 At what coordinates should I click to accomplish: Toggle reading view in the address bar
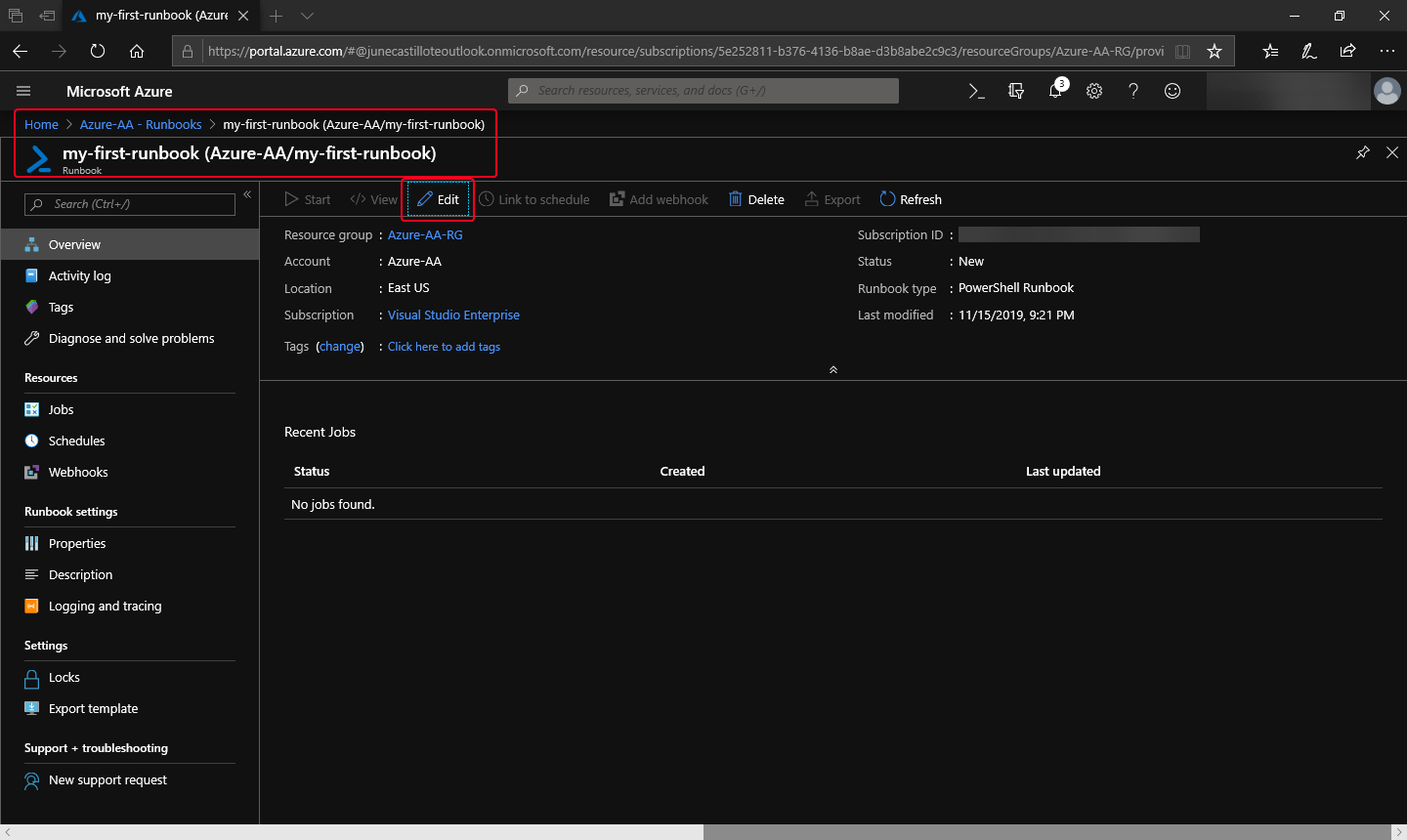click(x=1182, y=51)
